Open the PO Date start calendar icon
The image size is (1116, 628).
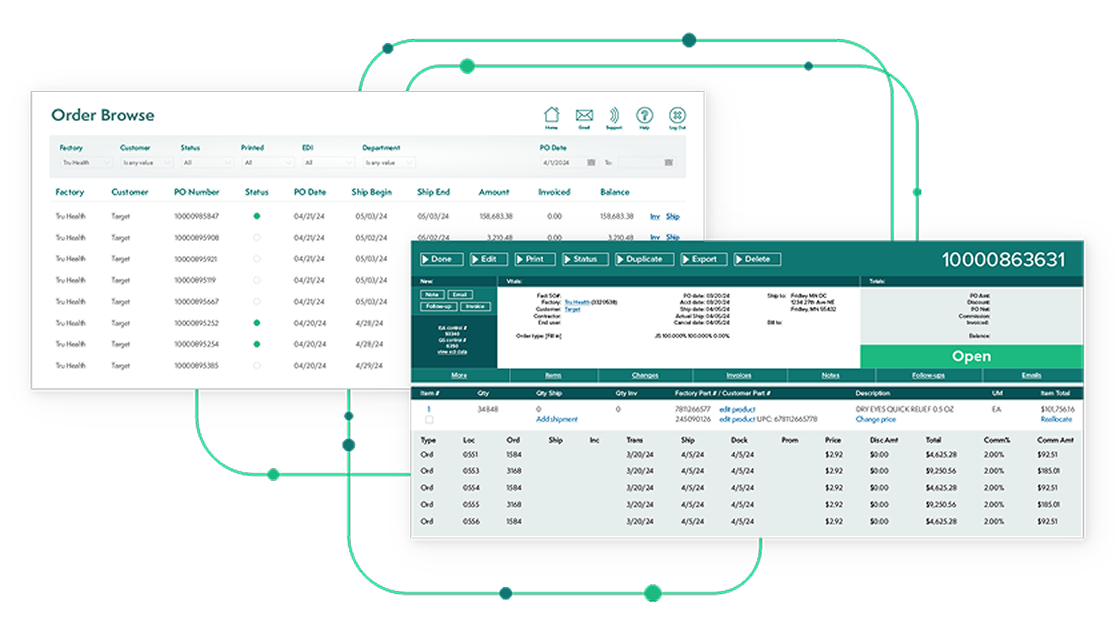pyautogui.click(x=591, y=162)
